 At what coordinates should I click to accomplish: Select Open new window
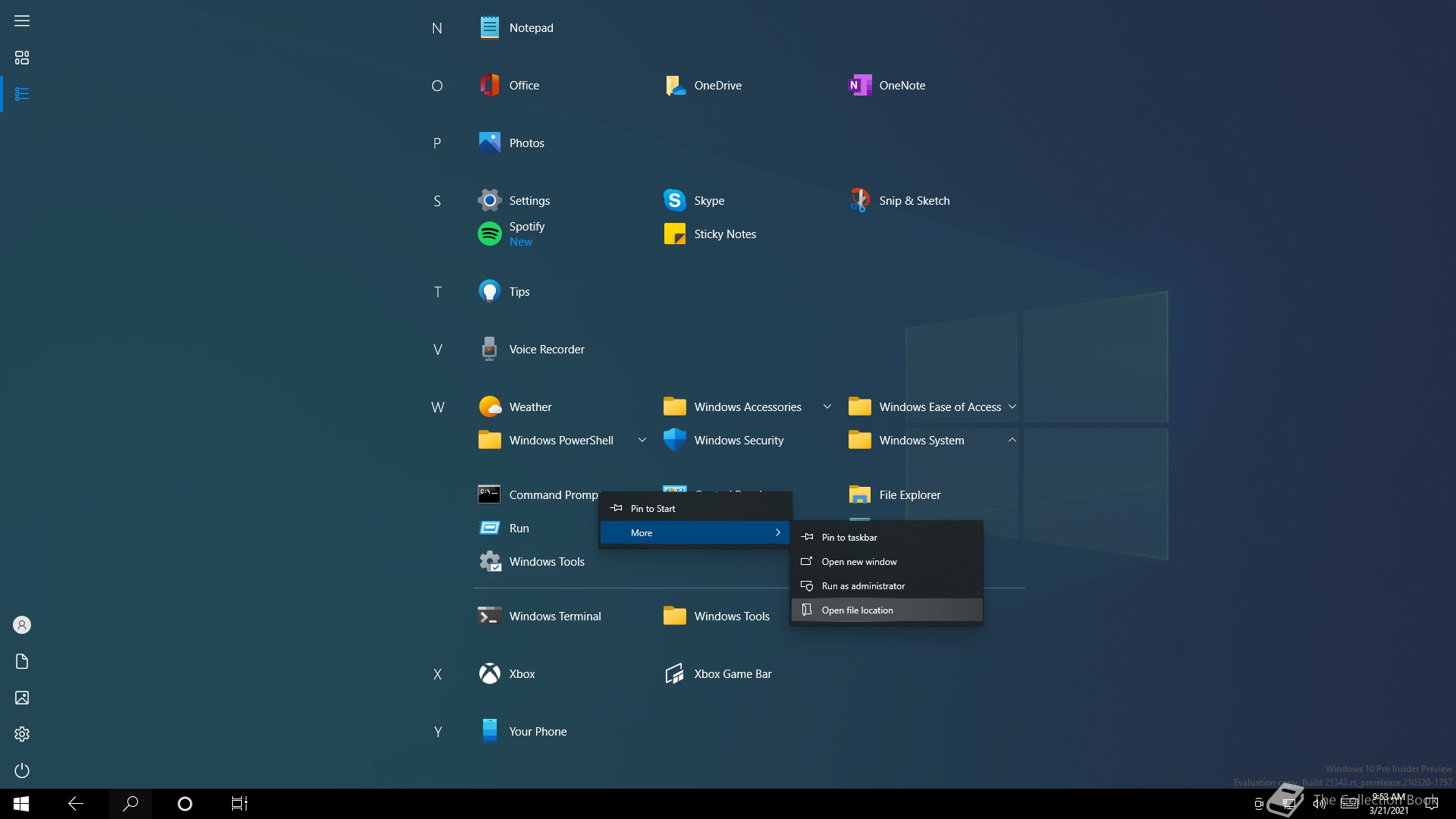pyautogui.click(x=886, y=562)
